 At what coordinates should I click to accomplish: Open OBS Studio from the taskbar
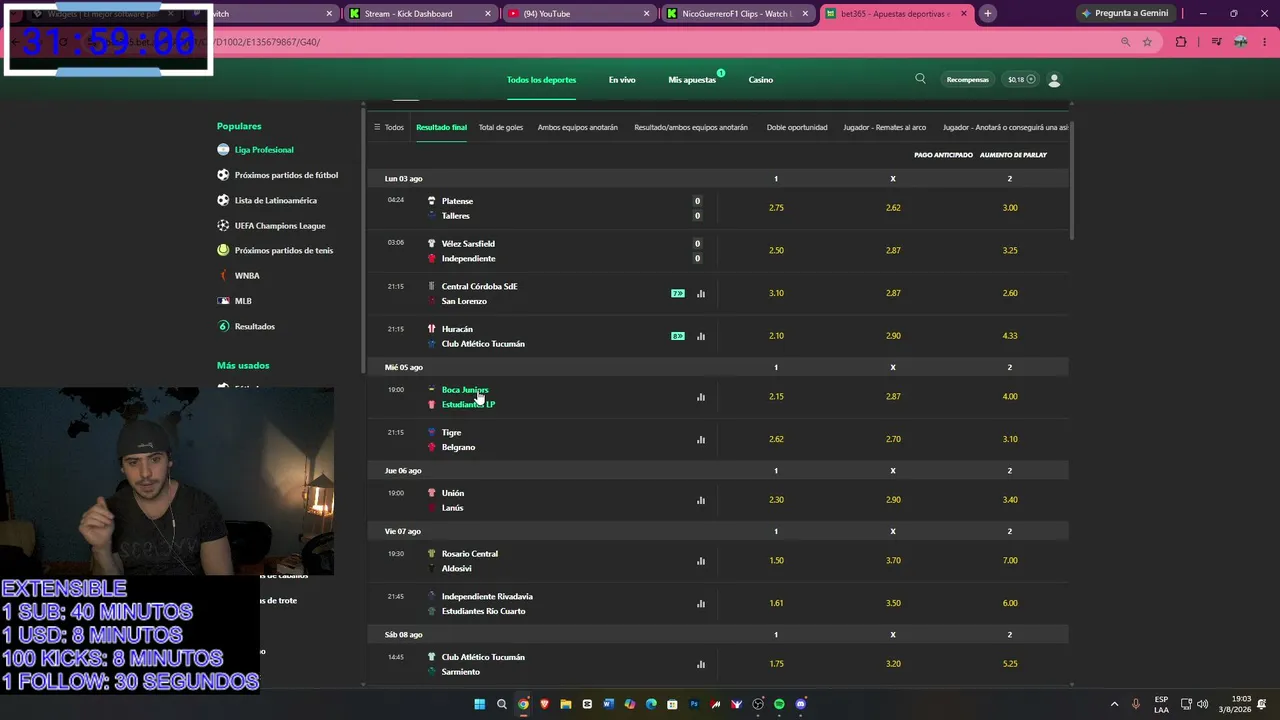758,704
